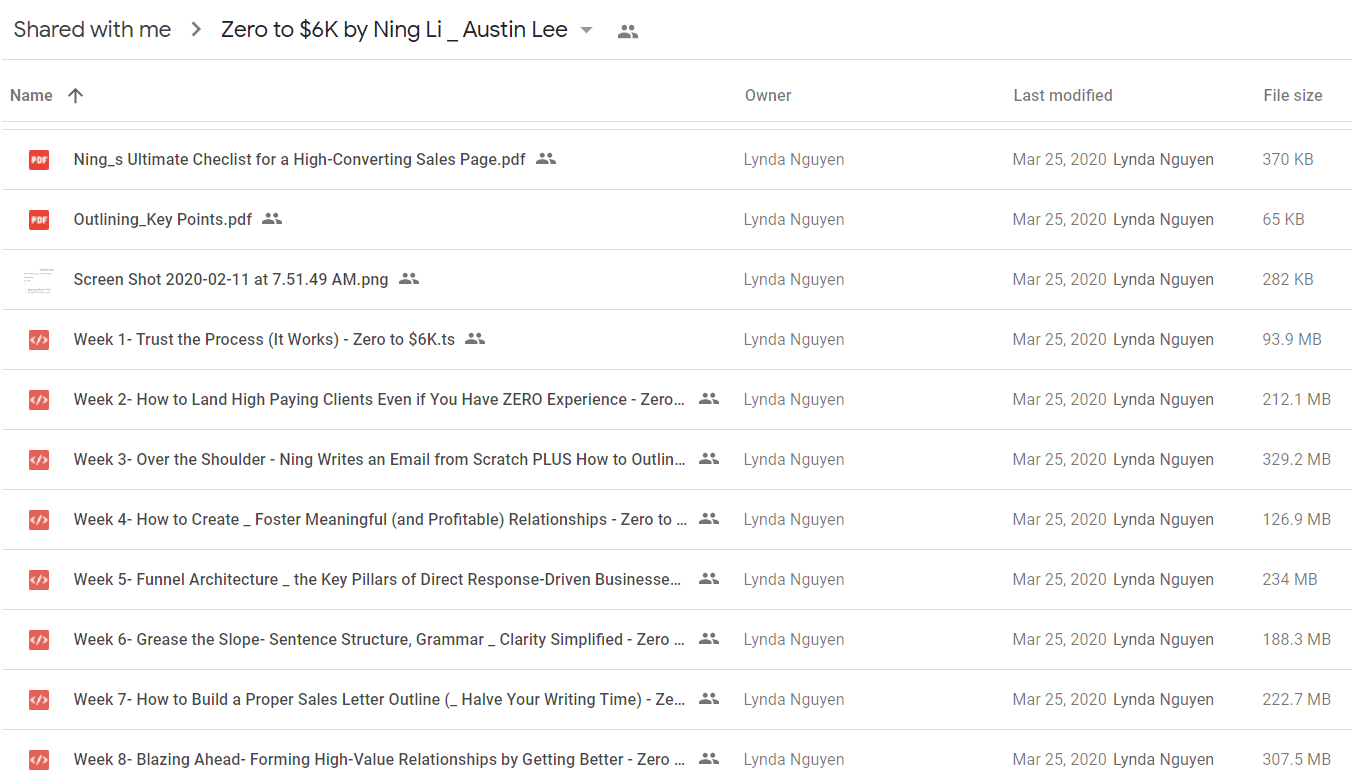Click the File size column header
The height and width of the screenshot is (782, 1352).
tap(1293, 95)
